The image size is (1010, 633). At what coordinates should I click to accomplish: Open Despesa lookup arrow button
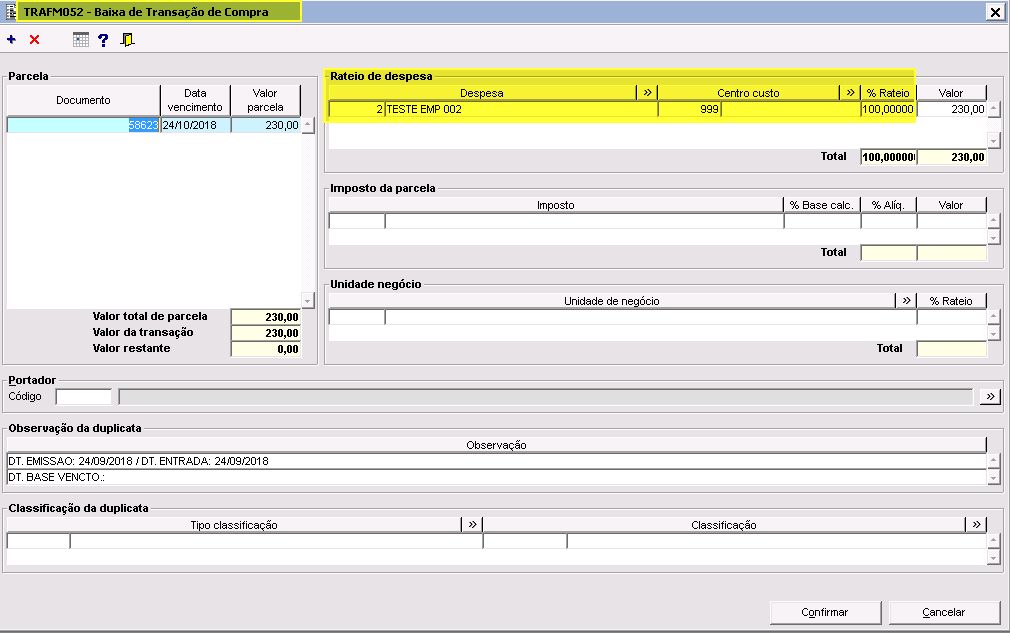[x=647, y=93]
